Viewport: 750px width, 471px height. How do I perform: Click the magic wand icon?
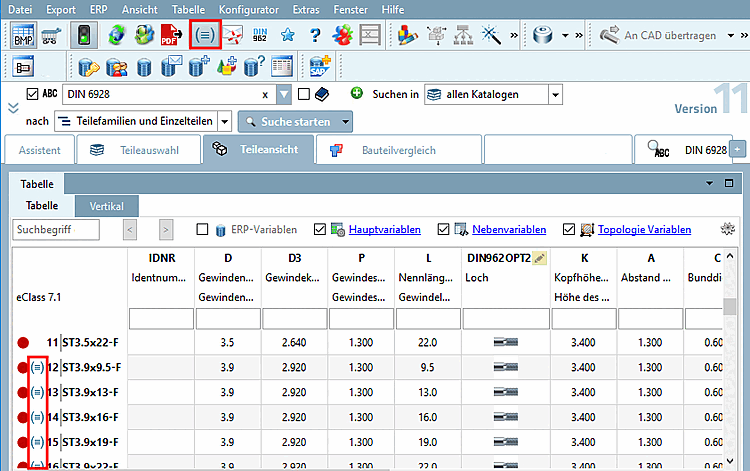490,35
